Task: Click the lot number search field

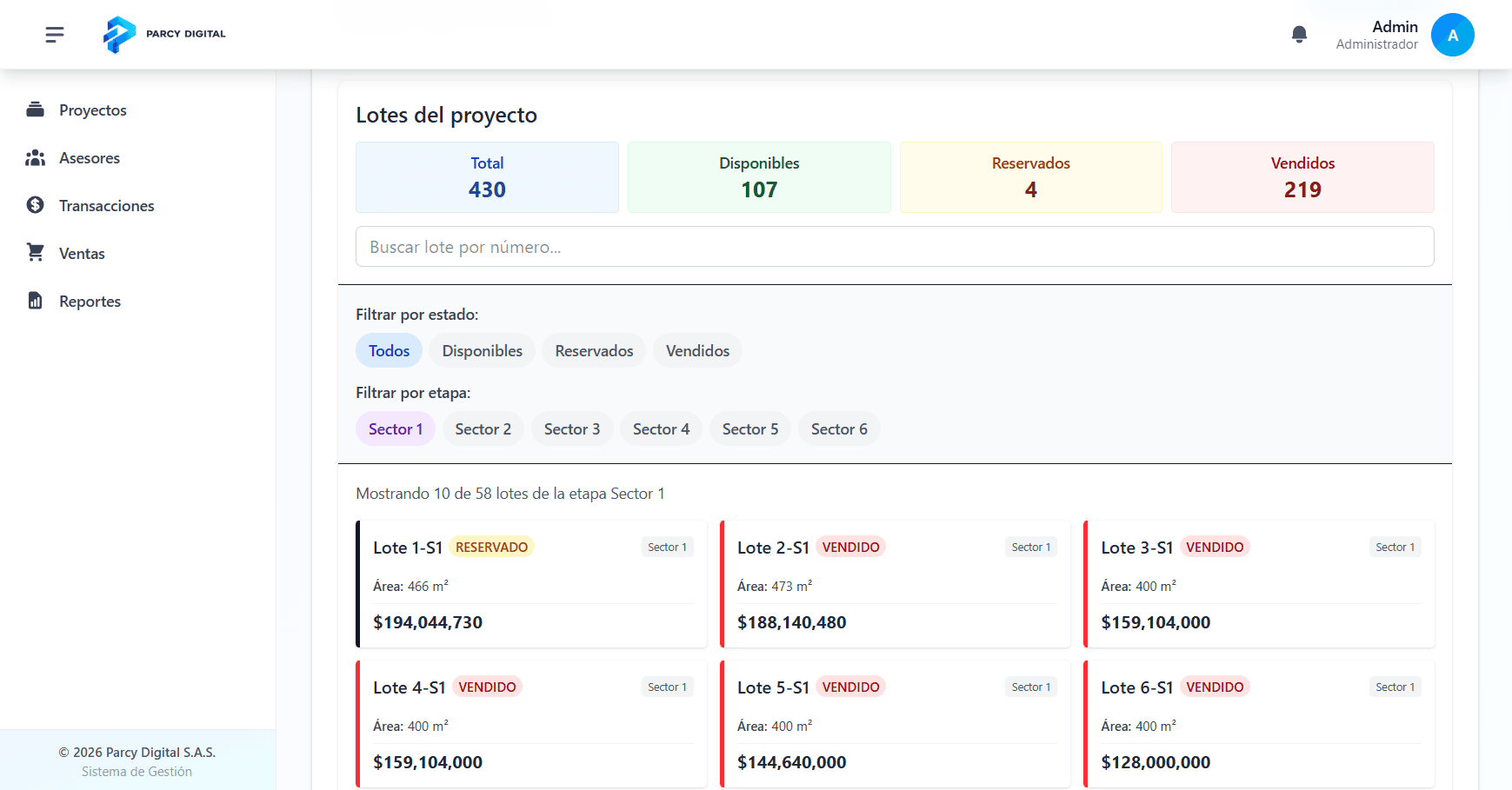Action: (x=894, y=247)
